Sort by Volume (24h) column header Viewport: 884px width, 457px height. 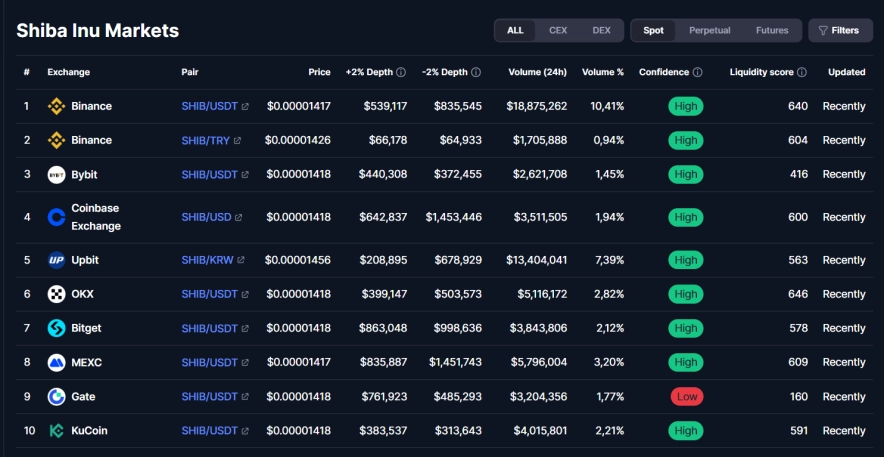pyautogui.click(x=539, y=72)
